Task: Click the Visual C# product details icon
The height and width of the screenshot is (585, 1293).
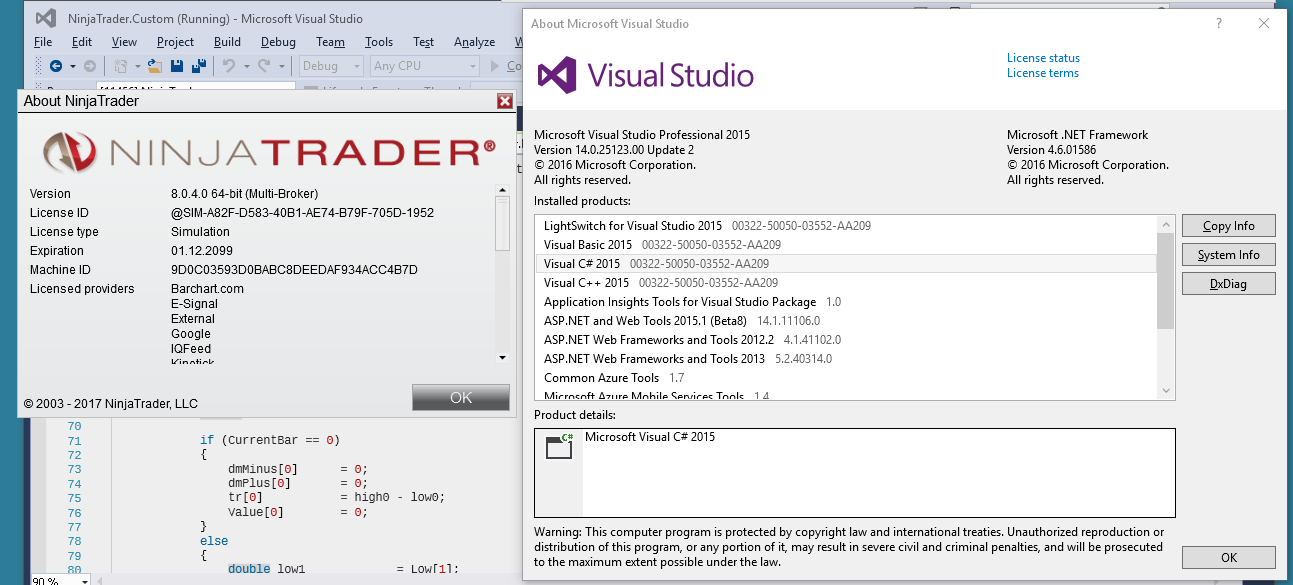Action: pyautogui.click(x=559, y=447)
